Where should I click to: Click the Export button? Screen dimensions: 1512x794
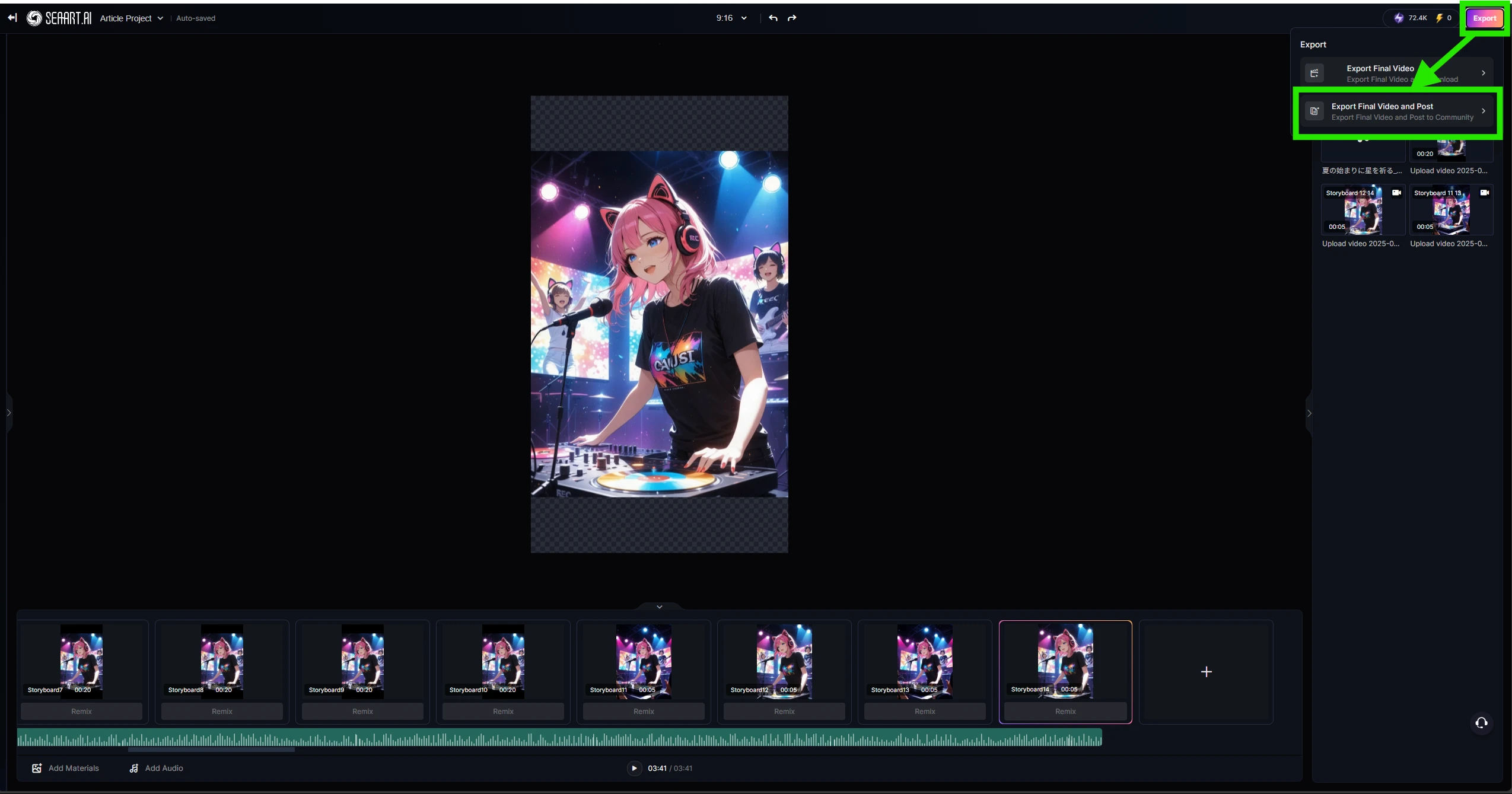(1484, 18)
